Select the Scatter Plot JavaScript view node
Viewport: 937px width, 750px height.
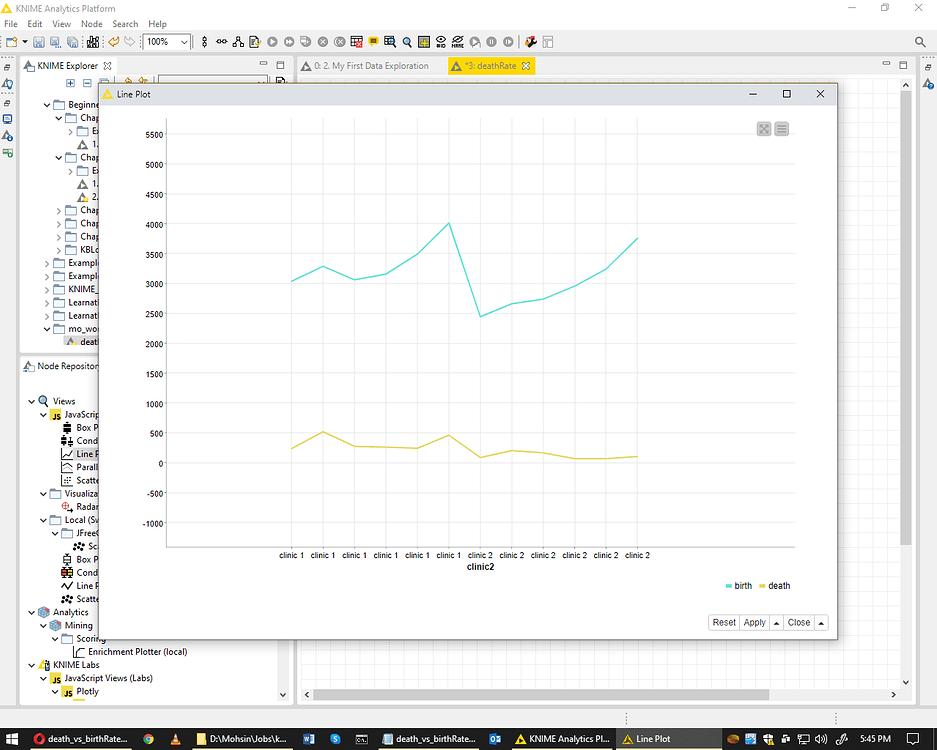(85, 480)
